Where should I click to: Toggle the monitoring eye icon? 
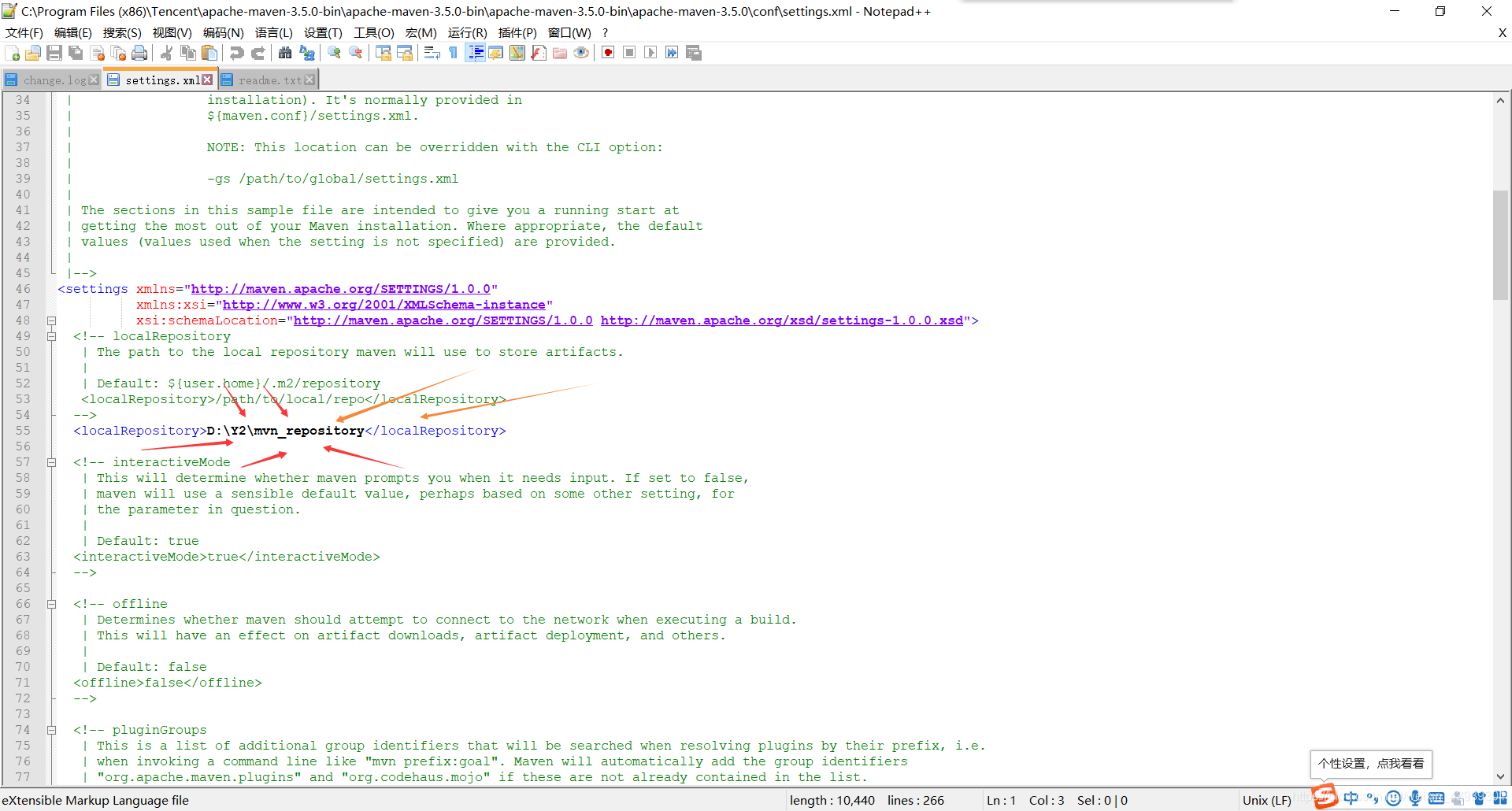point(581,53)
